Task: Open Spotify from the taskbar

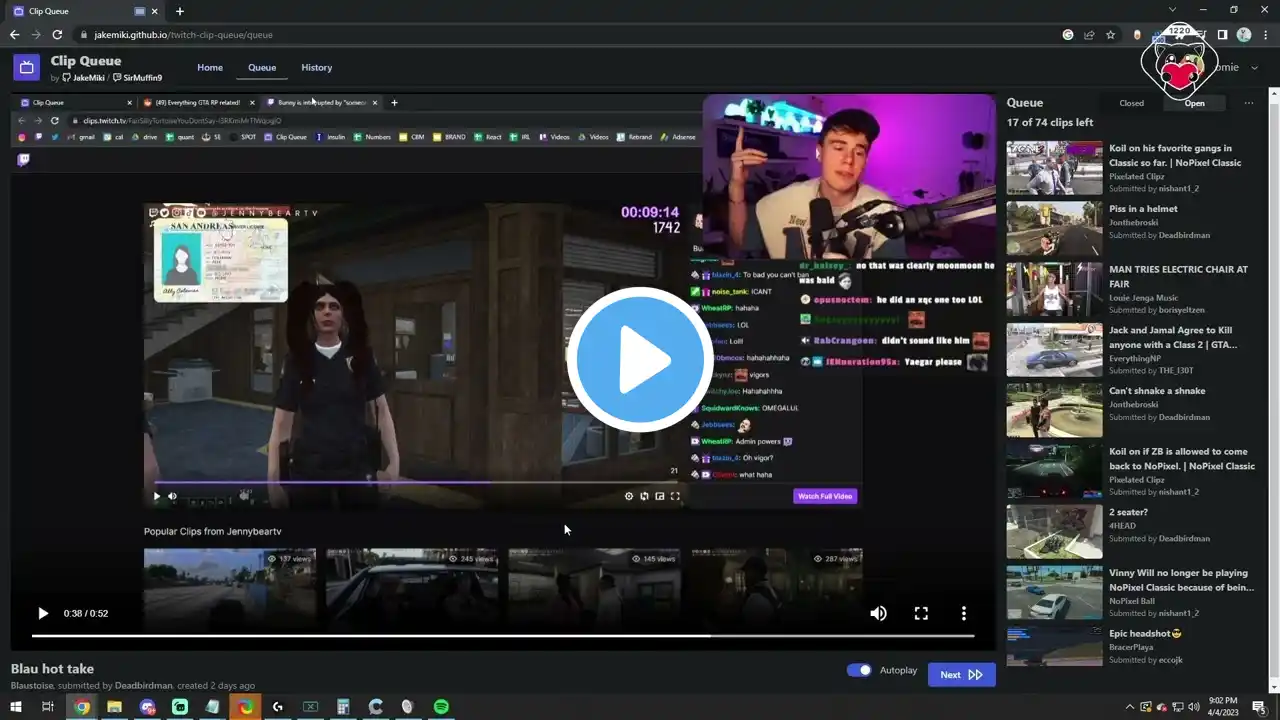Action: (x=441, y=707)
